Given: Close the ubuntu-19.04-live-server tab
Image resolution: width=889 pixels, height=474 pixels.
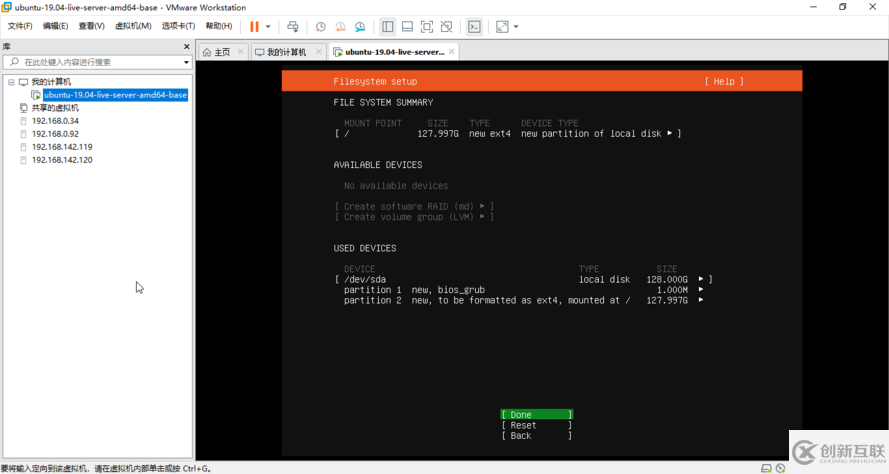Looking at the screenshot, I should click(452, 52).
